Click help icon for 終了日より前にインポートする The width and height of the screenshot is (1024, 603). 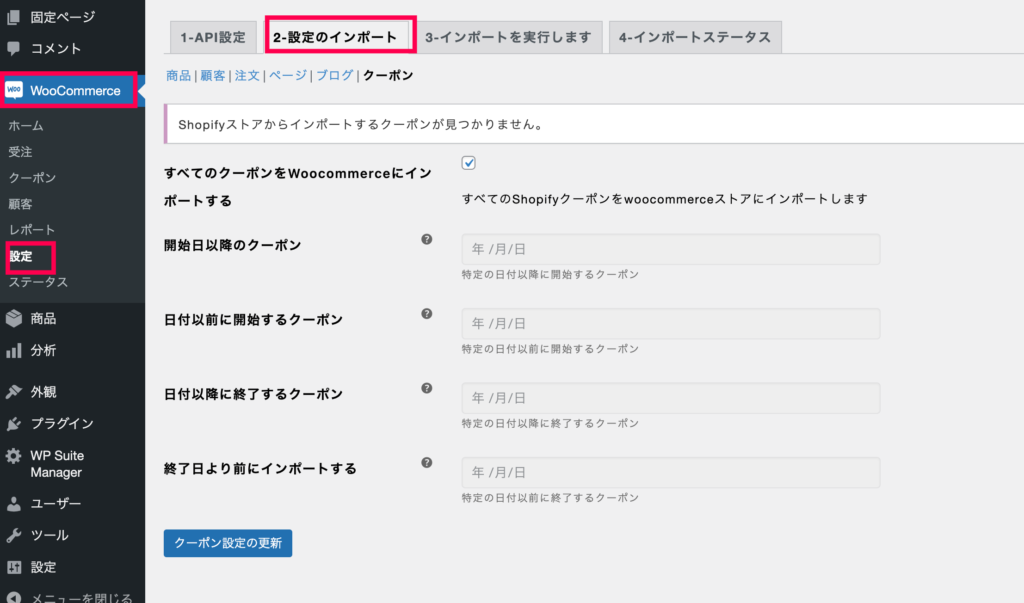click(x=426, y=463)
